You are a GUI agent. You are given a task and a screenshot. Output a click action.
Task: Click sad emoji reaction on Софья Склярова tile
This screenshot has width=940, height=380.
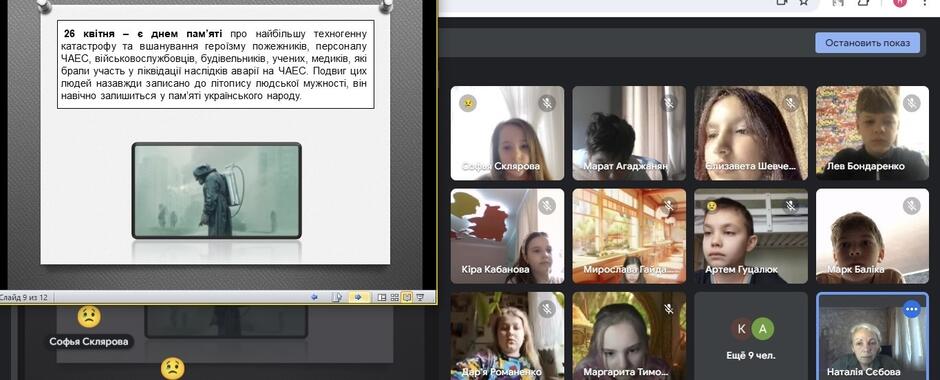coord(468,103)
